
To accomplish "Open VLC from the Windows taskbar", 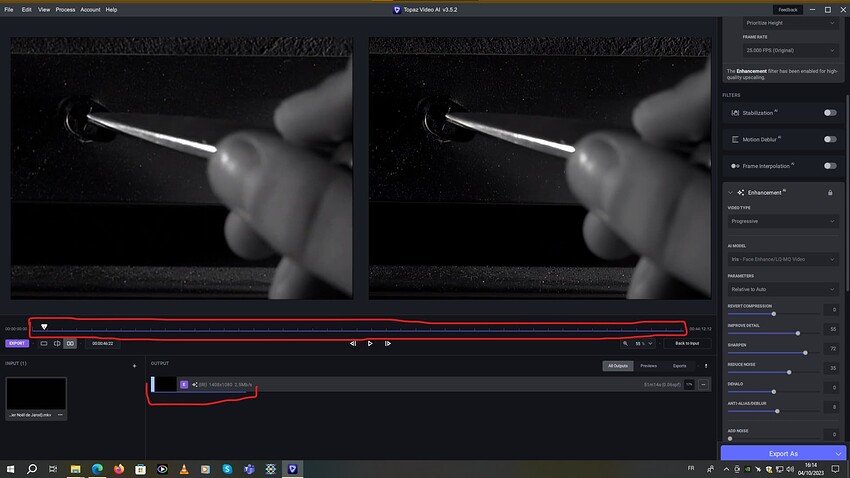I will point(184,469).
